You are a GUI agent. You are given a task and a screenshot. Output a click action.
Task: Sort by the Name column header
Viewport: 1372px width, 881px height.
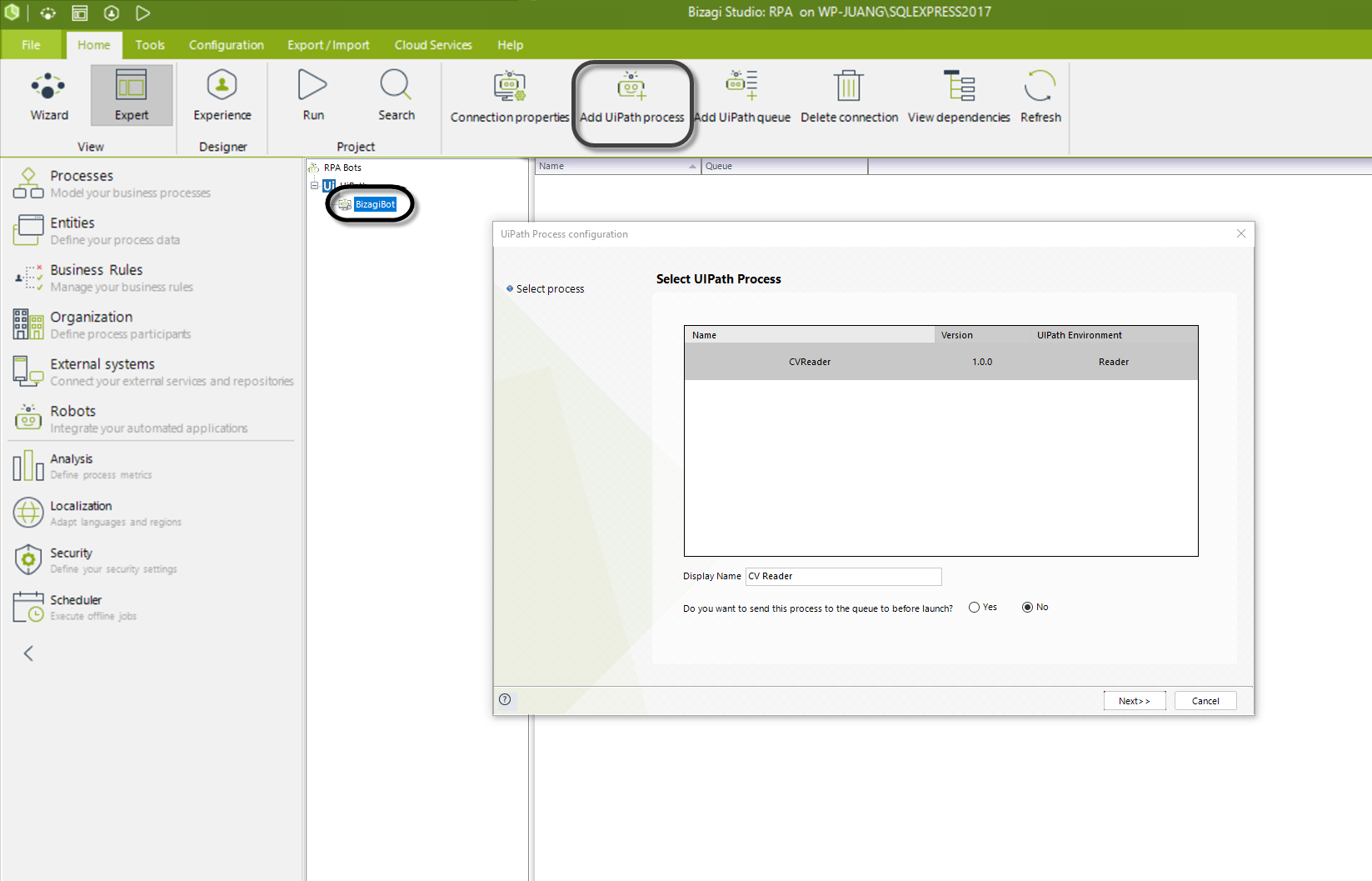click(617, 166)
